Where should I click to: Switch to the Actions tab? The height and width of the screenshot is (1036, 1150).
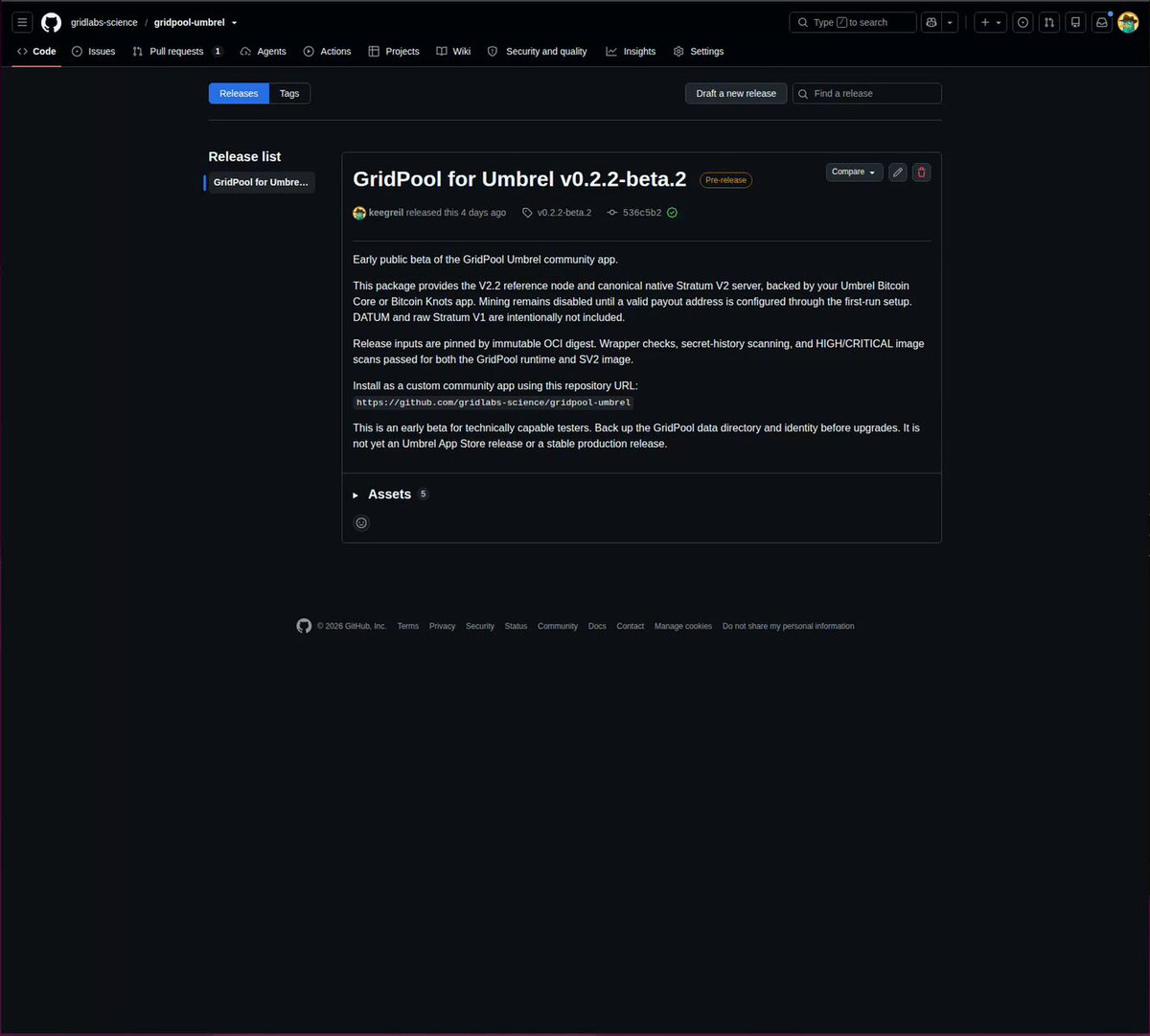click(328, 51)
